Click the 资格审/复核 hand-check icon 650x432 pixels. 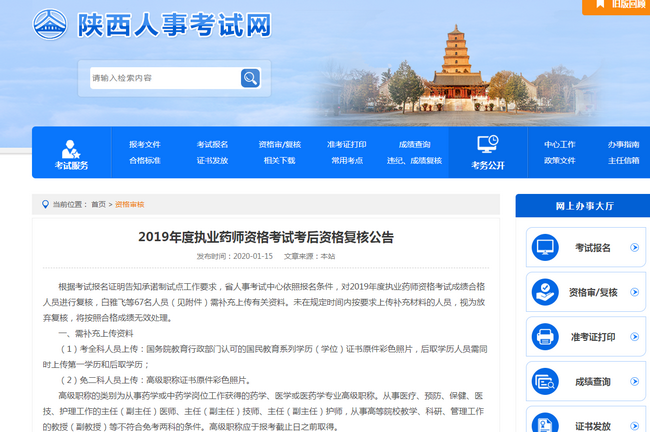[x=545, y=292]
